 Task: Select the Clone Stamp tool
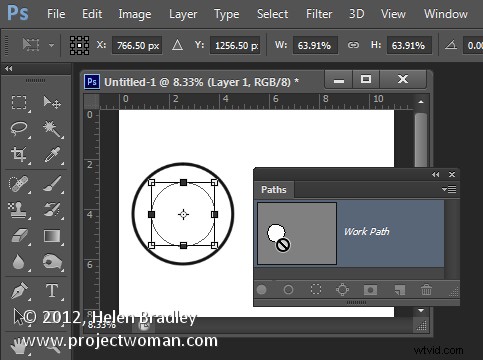coord(17,210)
